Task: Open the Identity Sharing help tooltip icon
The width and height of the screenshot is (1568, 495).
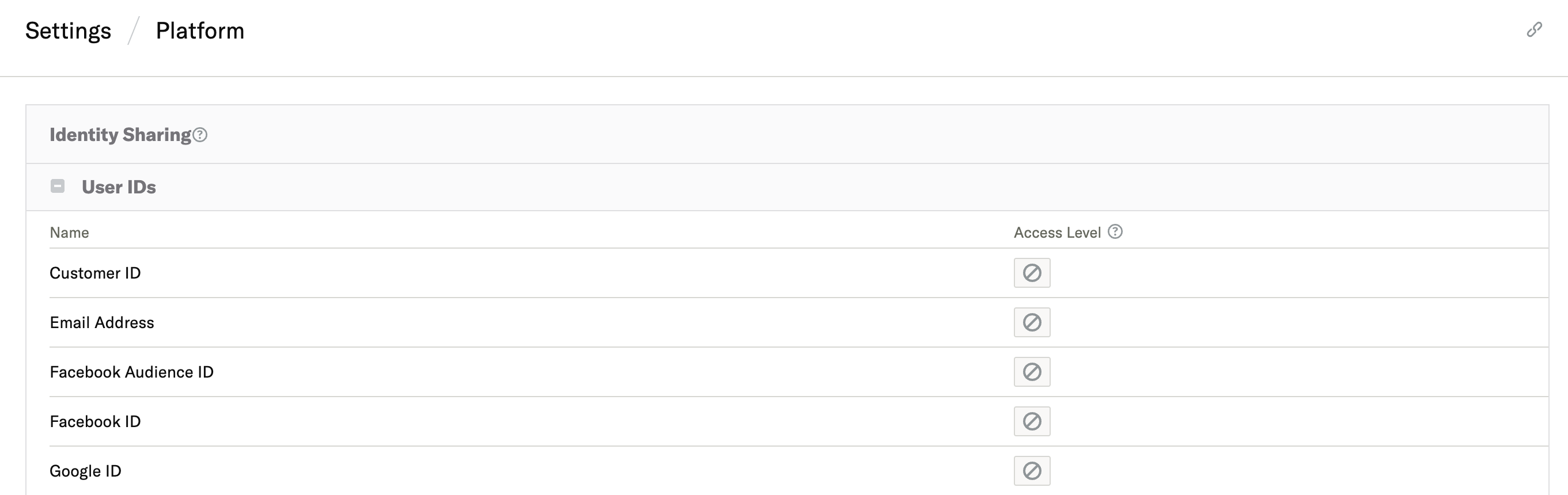Action: 200,135
